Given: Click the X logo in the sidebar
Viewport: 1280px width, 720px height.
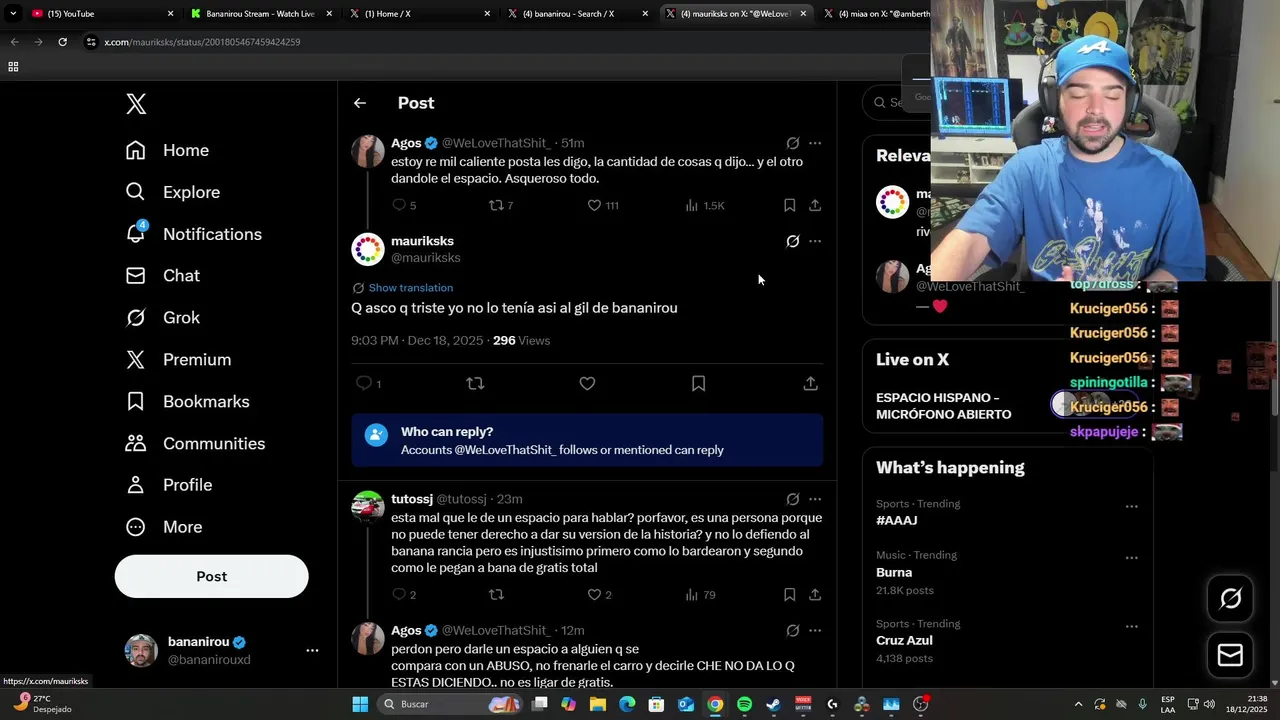Looking at the screenshot, I should pos(136,104).
